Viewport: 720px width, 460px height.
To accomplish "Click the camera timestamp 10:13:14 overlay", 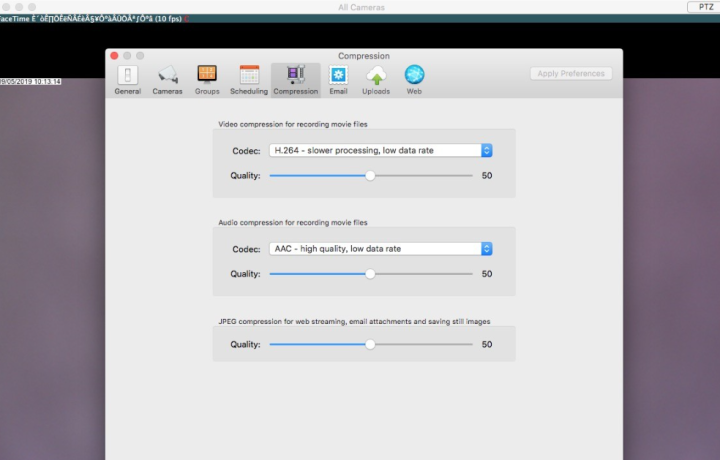I will [30, 82].
